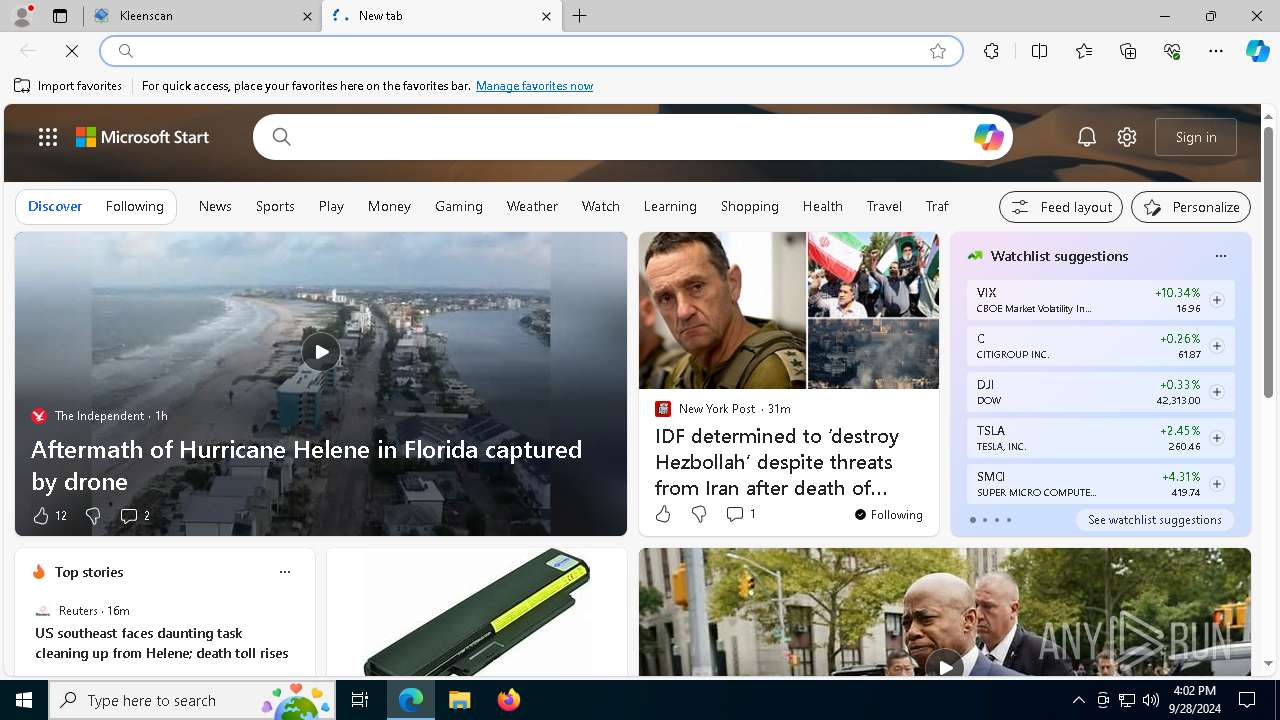Viewport: 1280px width, 720px height.
Task: Dislike the IDF Hezbollah article
Action: [x=699, y=514]
